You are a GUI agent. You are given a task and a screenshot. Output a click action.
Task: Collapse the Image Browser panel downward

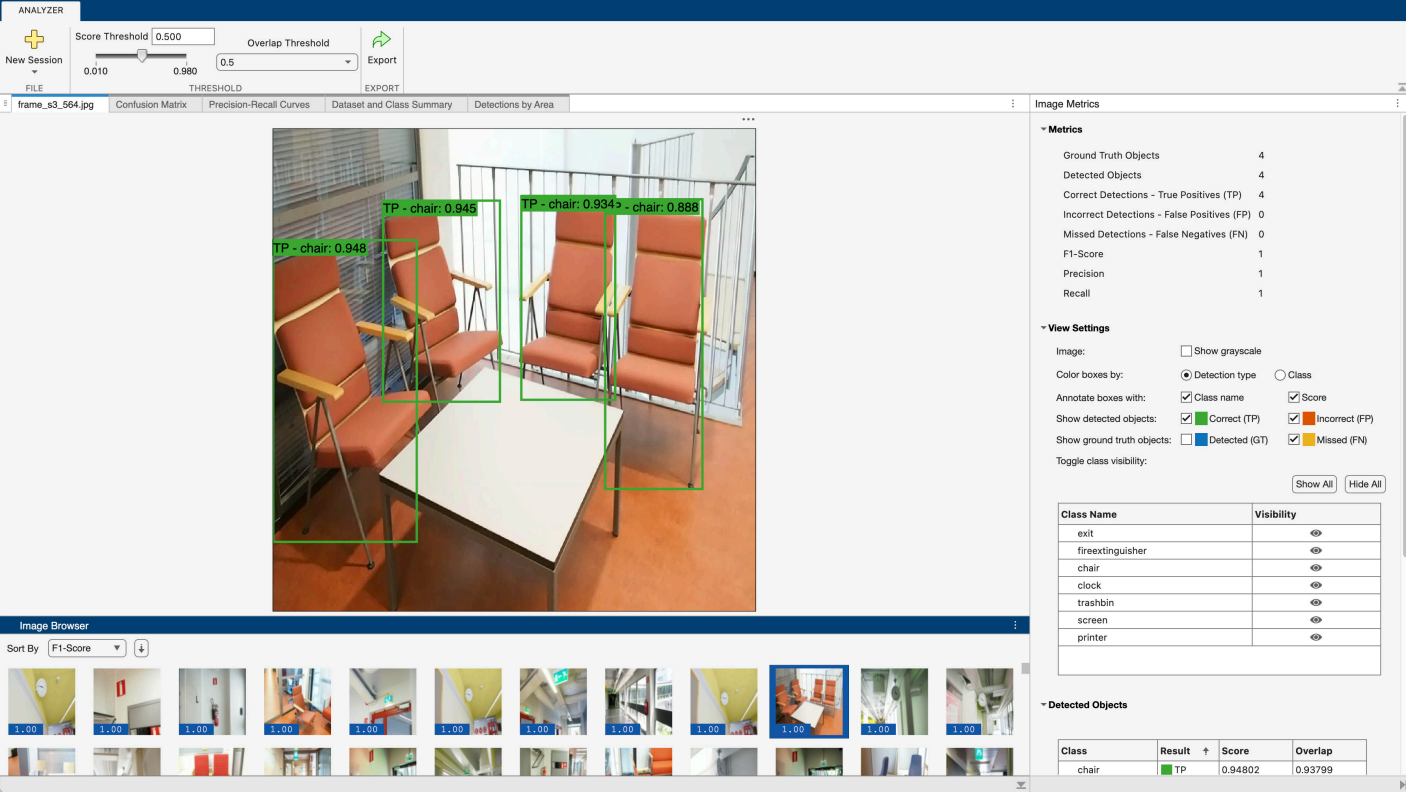pos(1021,785)
